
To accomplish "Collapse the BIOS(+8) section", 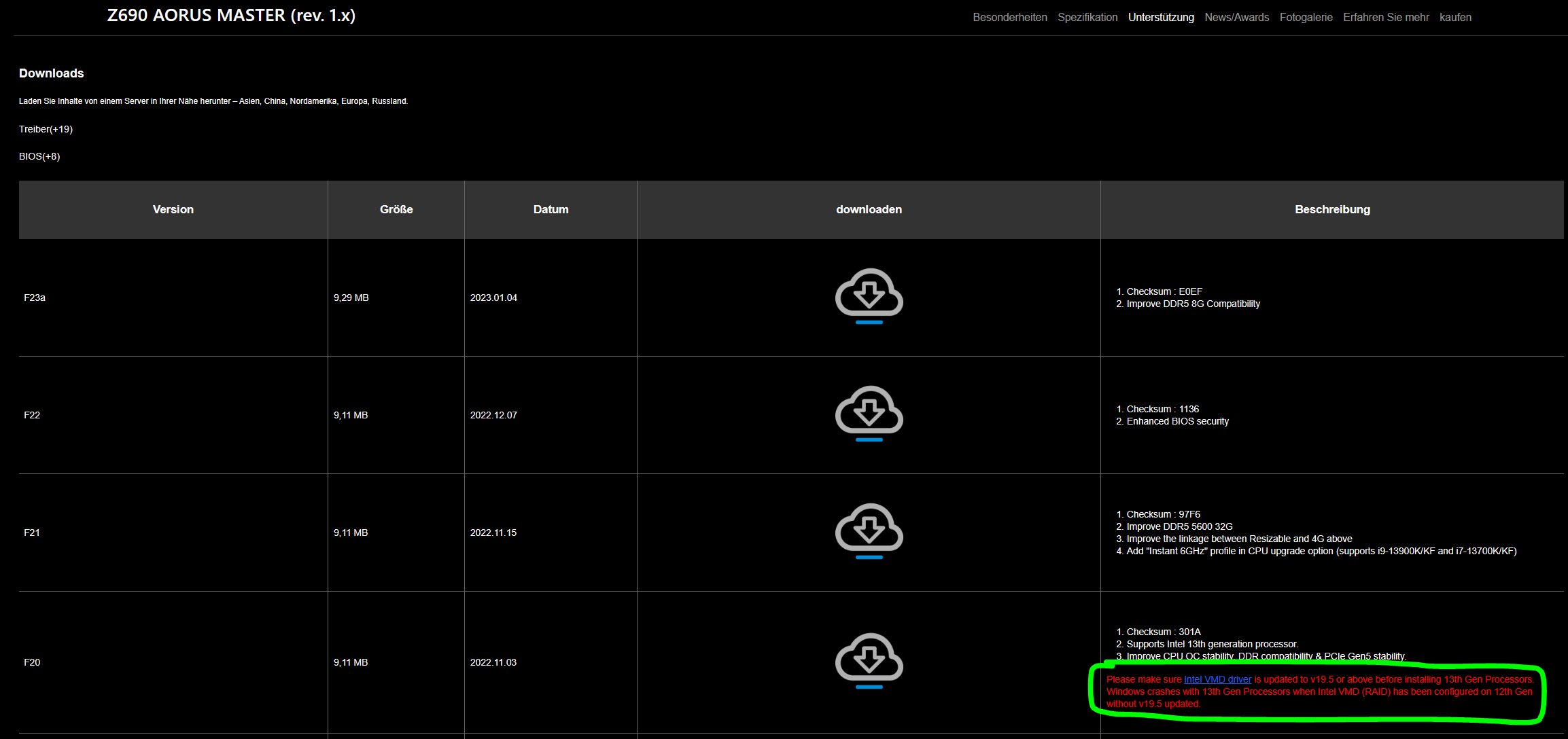I will 39,156.
